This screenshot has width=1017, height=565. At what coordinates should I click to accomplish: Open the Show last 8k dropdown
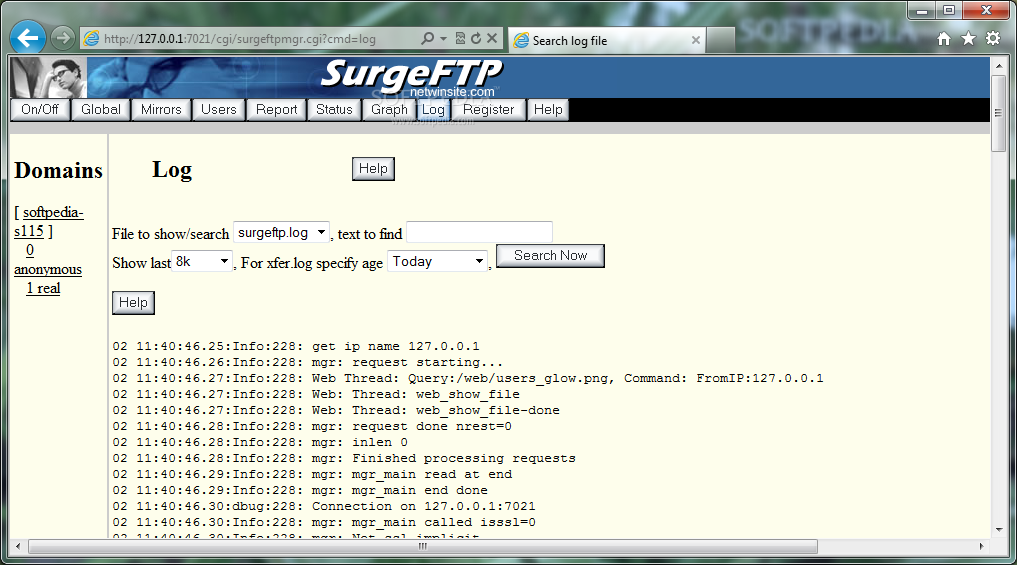[202, 261]
